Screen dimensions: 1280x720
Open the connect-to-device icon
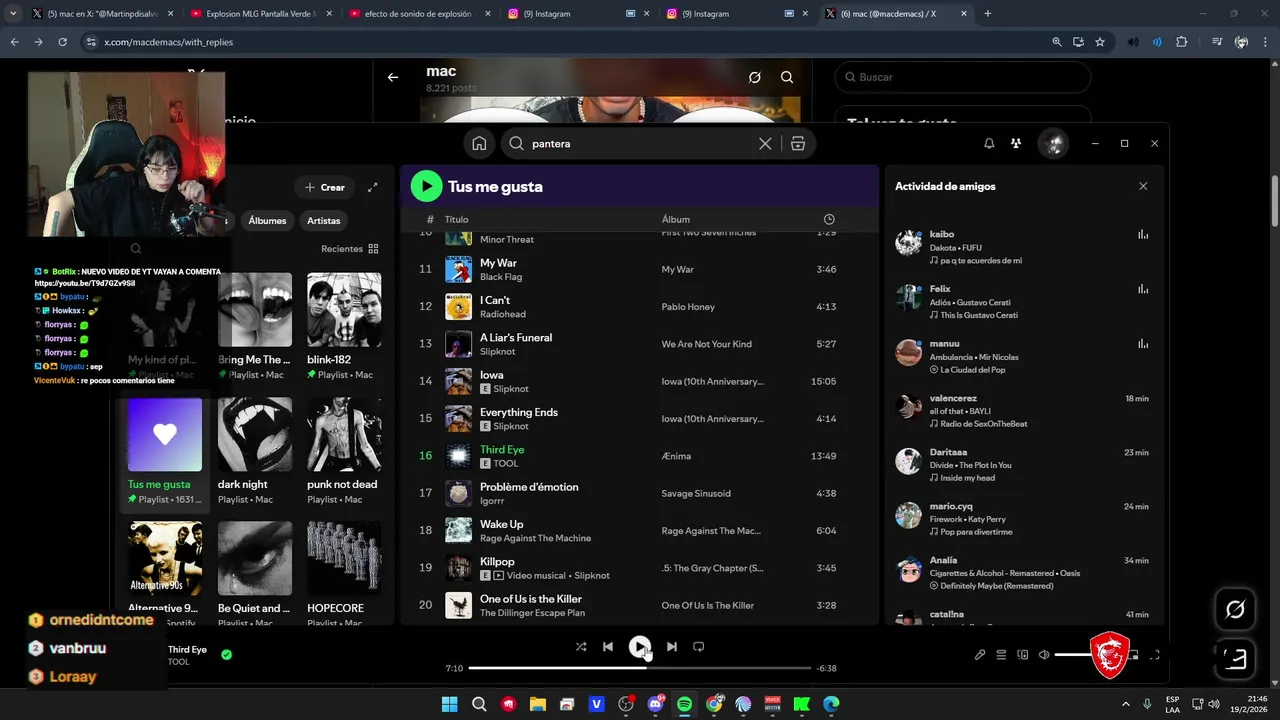1022,655
